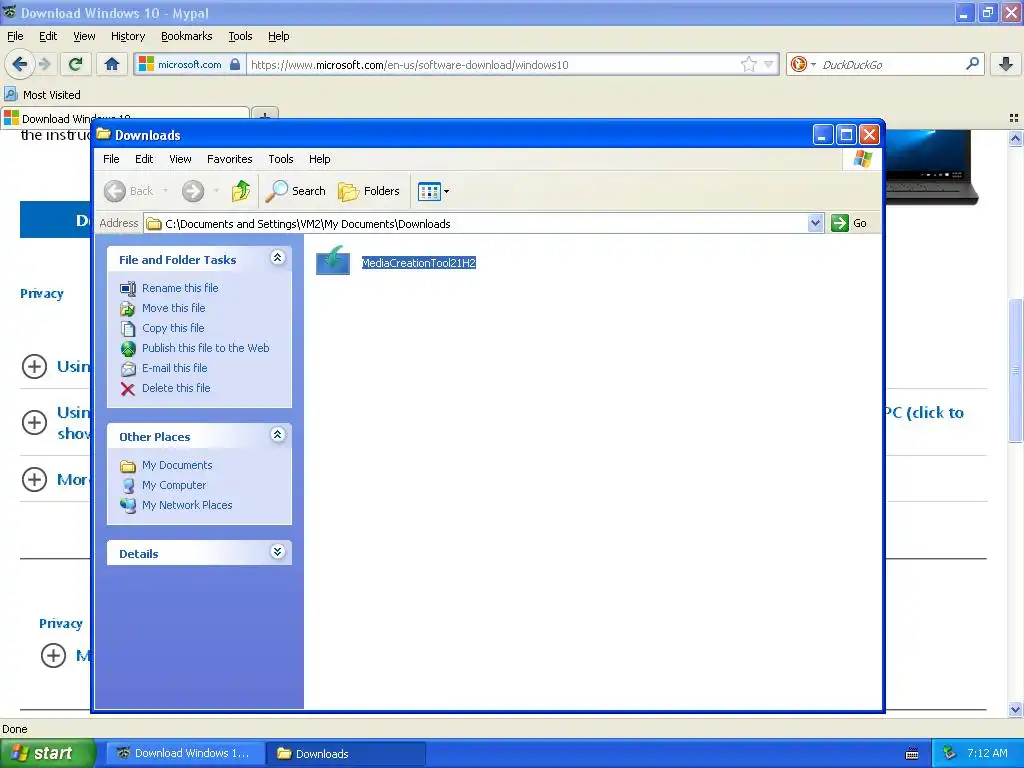
Task: Open Search in Downloads window toolbar
Action: point(296,191)
